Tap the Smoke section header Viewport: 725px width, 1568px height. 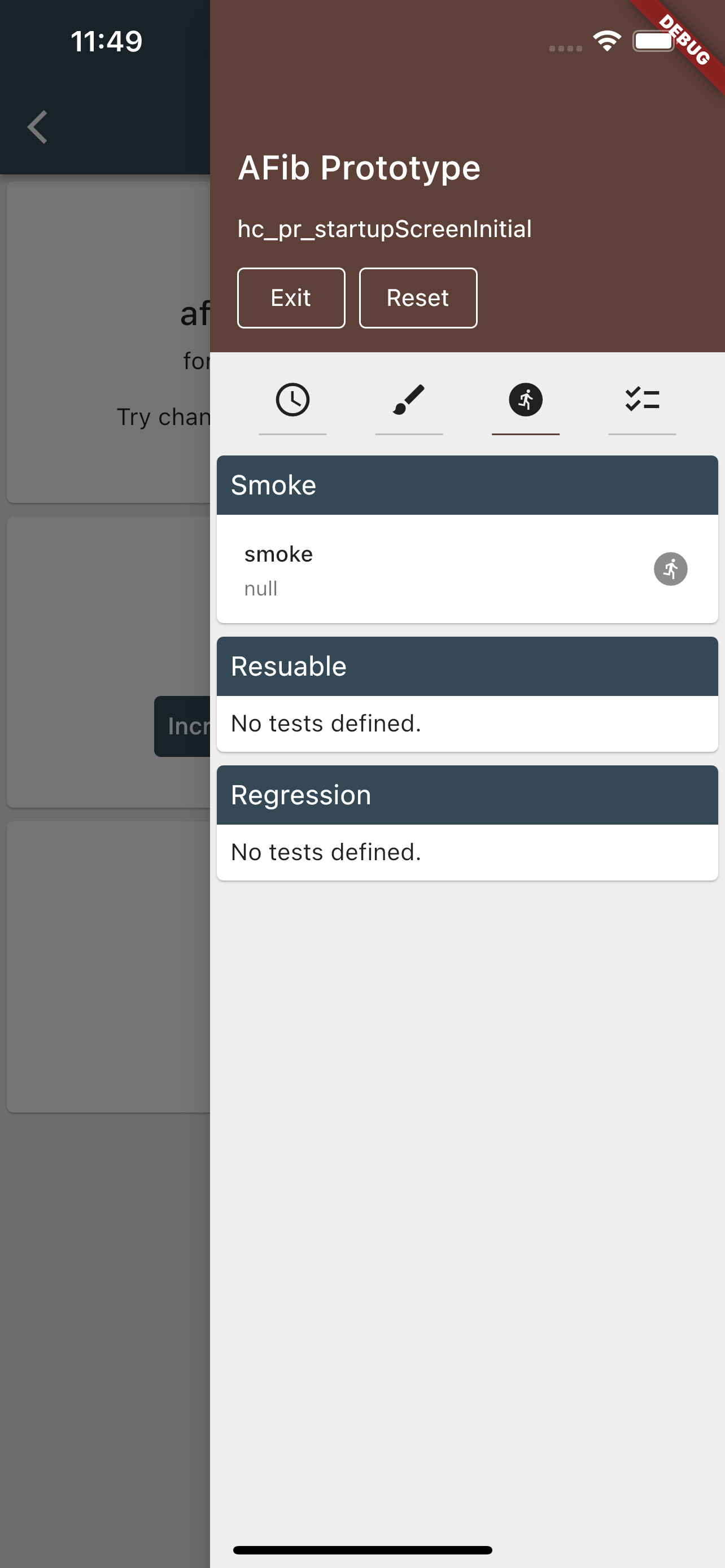[x=468, y=485]
